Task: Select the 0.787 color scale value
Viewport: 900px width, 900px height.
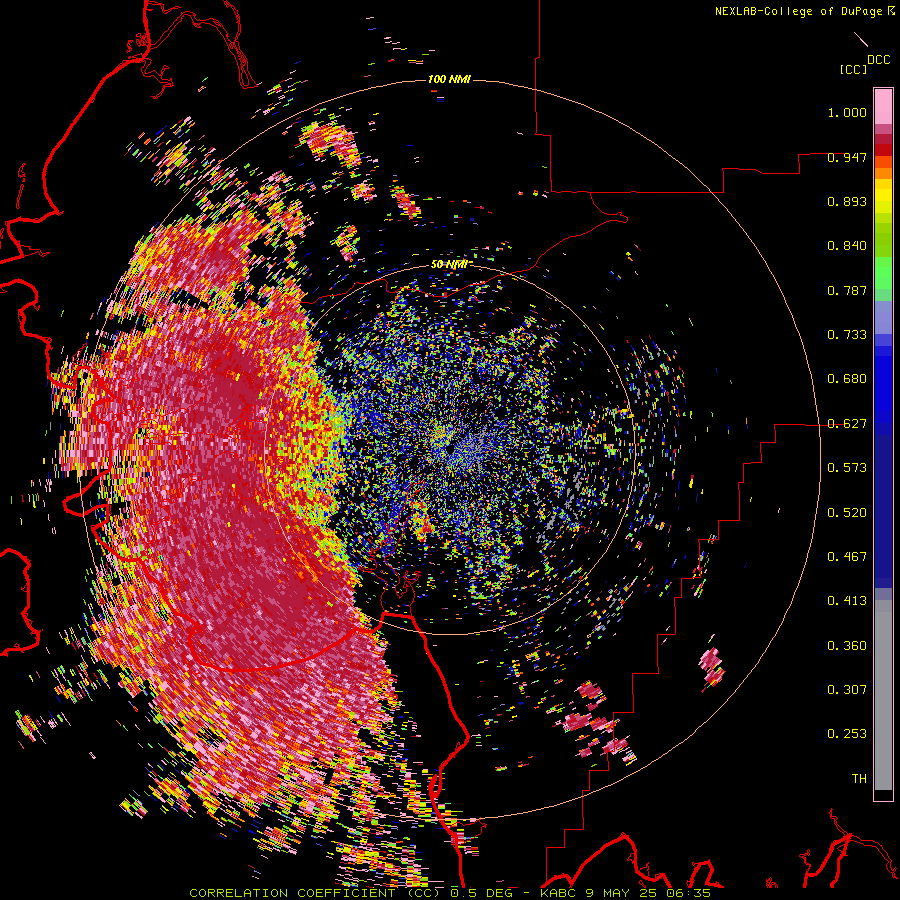Action: click(847, 290)
